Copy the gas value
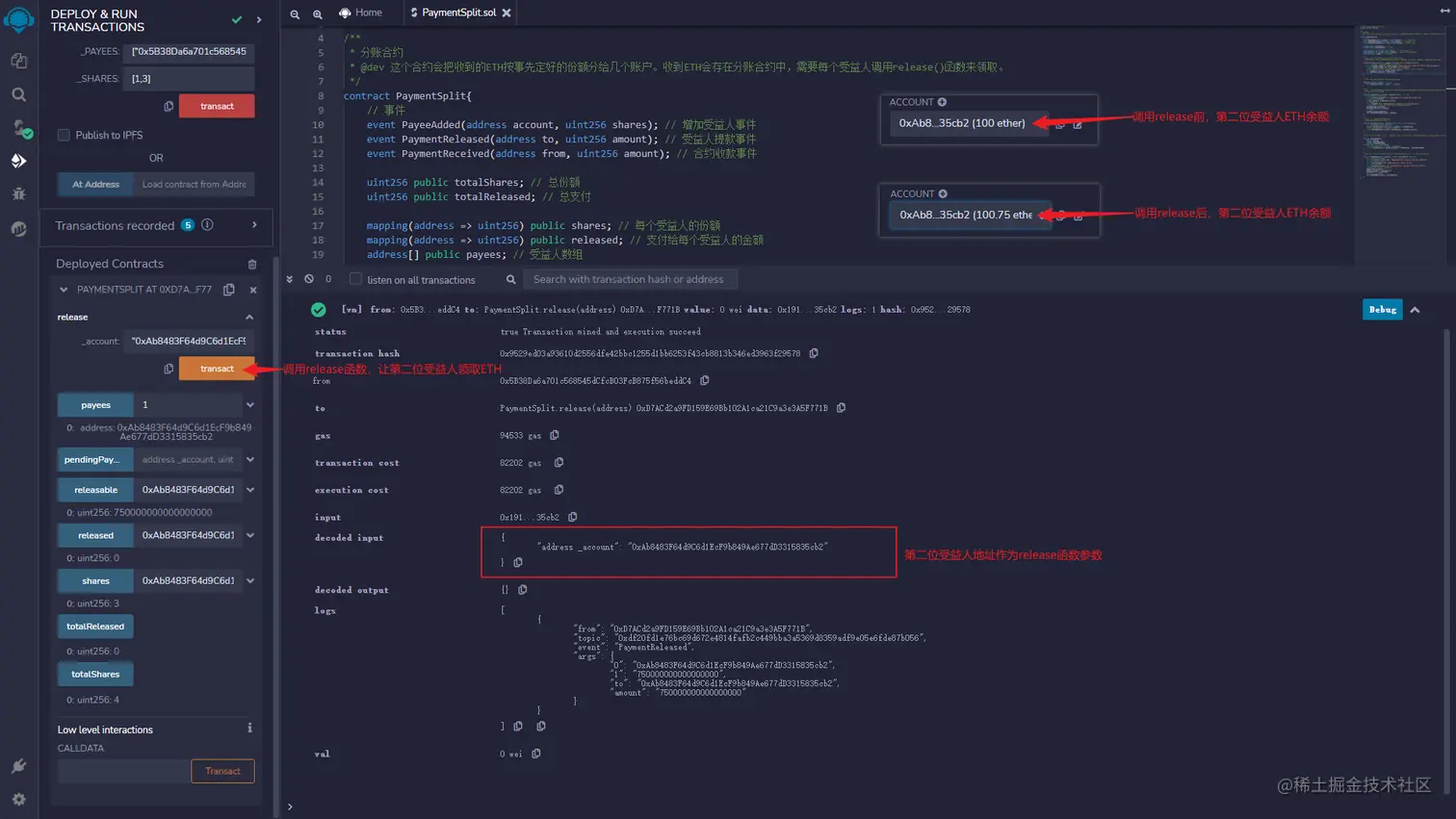This screenshot has height=819, width=1456. coord(555,435)
